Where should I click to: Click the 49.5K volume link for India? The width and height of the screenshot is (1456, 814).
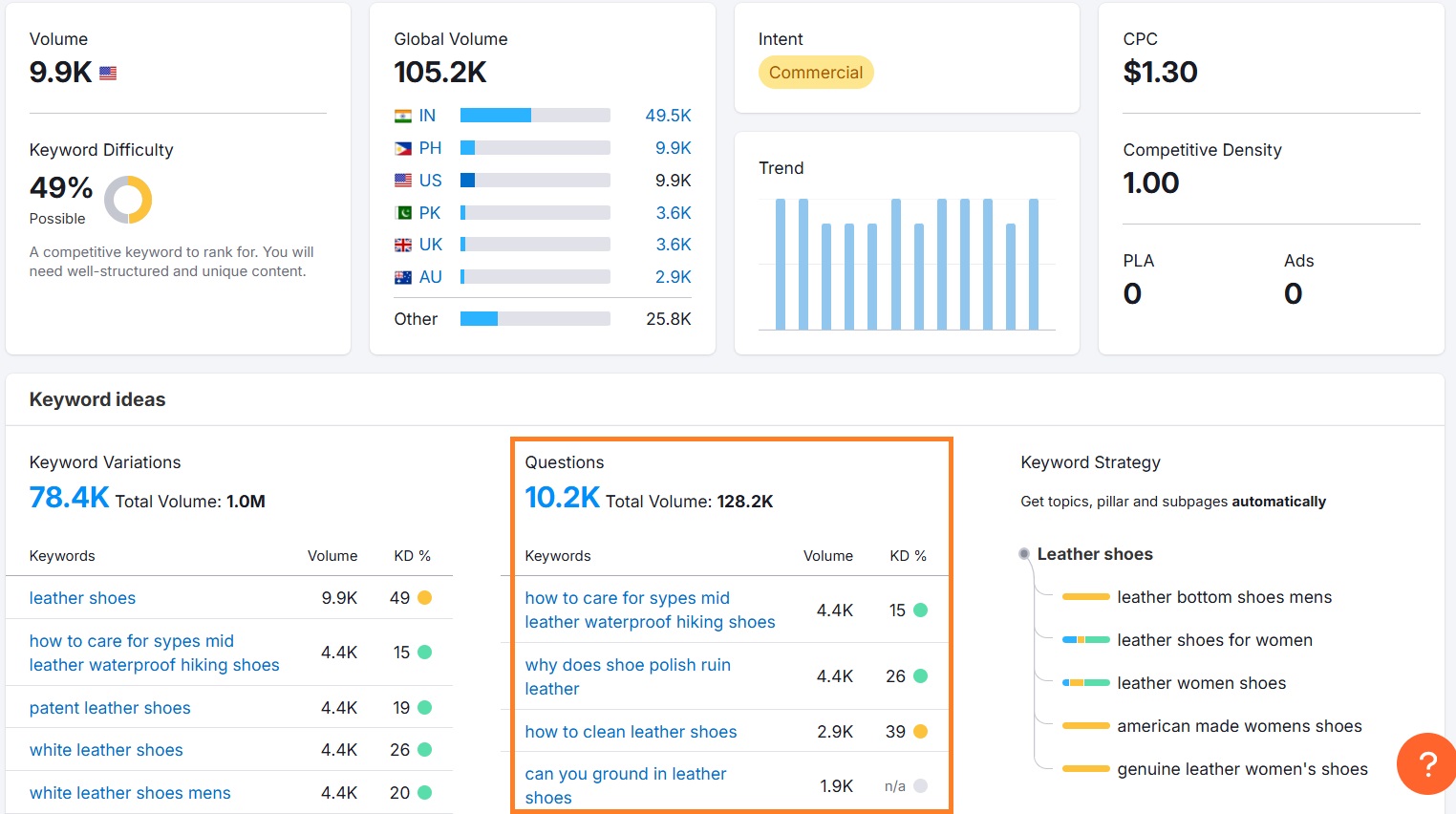coord(673,115)
